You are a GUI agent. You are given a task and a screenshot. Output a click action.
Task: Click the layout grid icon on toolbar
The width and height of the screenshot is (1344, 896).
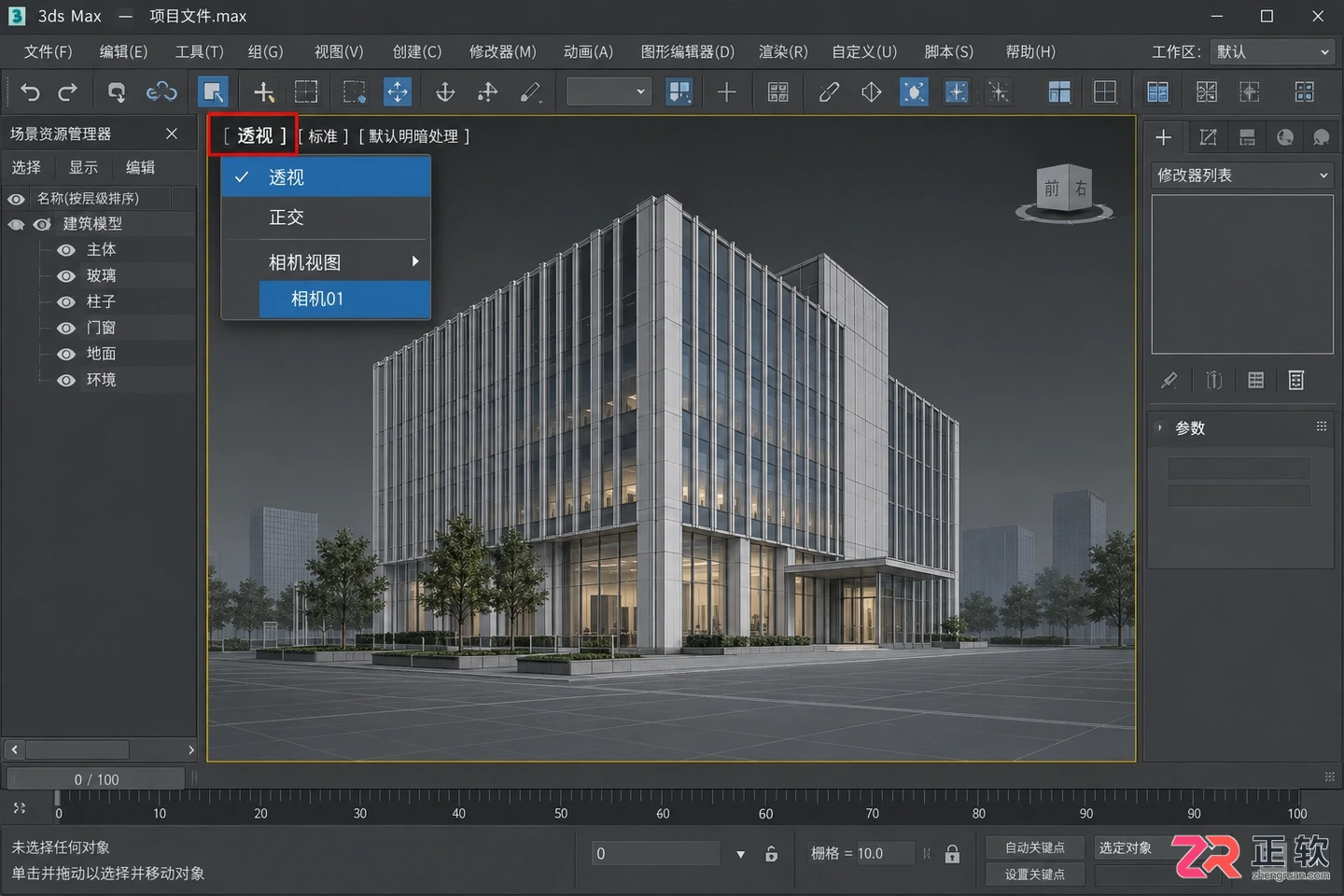tap(1105, 91)
